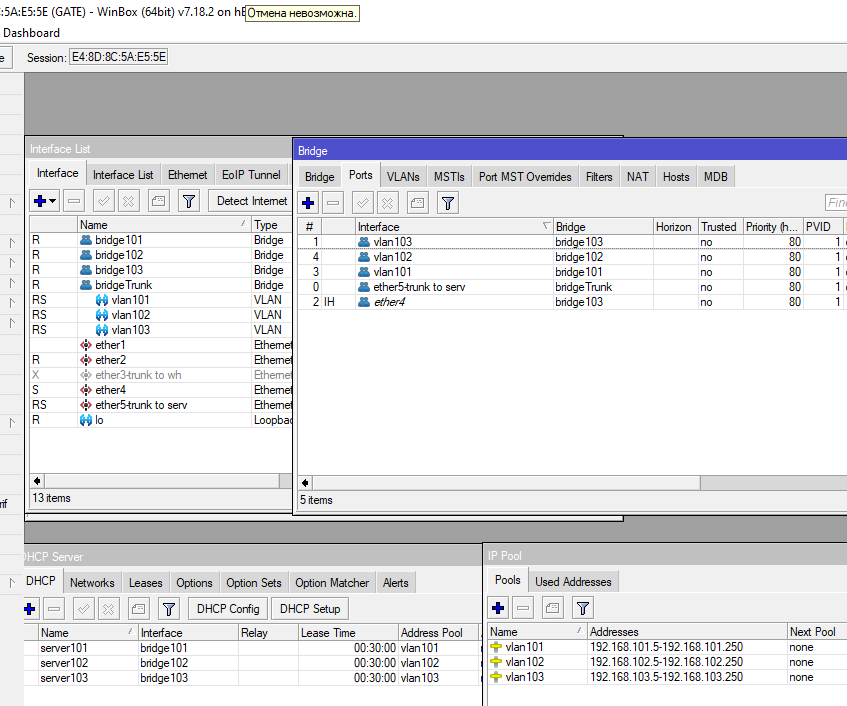
Task: Open MDB tab in Bridge window
Action: click(715, 177)
